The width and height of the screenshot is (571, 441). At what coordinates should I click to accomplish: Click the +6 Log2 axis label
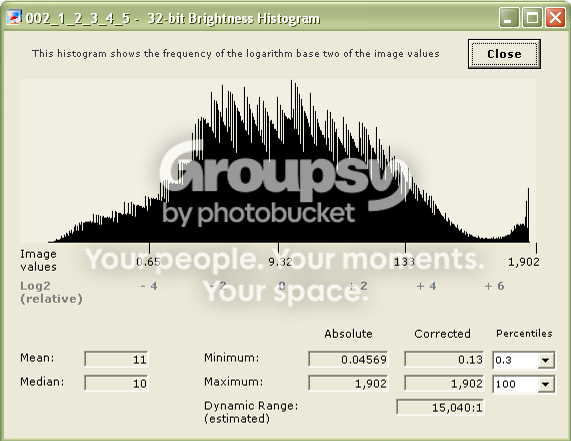494,286
